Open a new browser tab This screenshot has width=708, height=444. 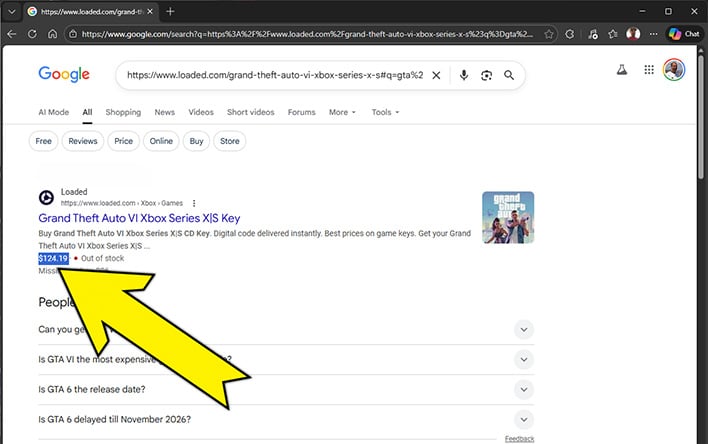pyautogui.click(x=170, y=12)
